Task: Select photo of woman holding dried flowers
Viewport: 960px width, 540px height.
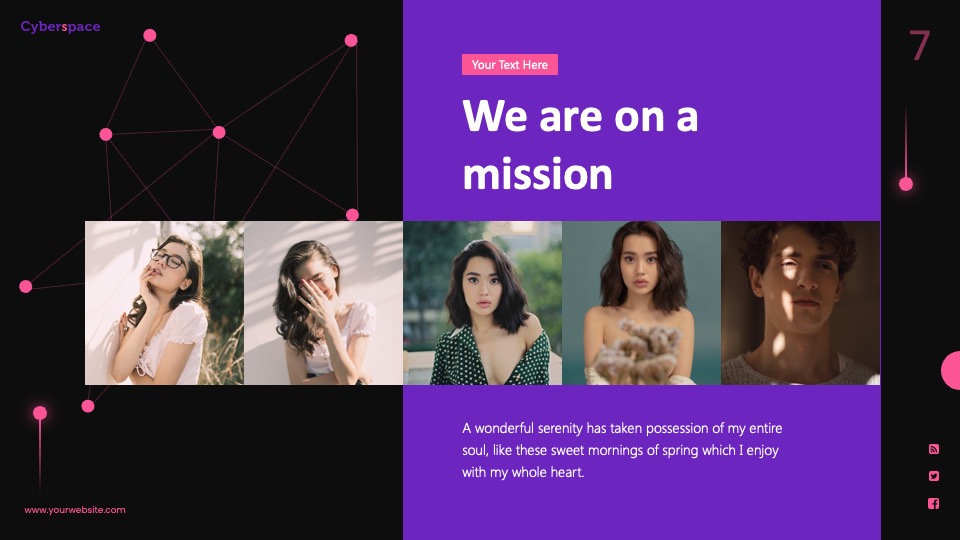Action: (x=641, y=302)
